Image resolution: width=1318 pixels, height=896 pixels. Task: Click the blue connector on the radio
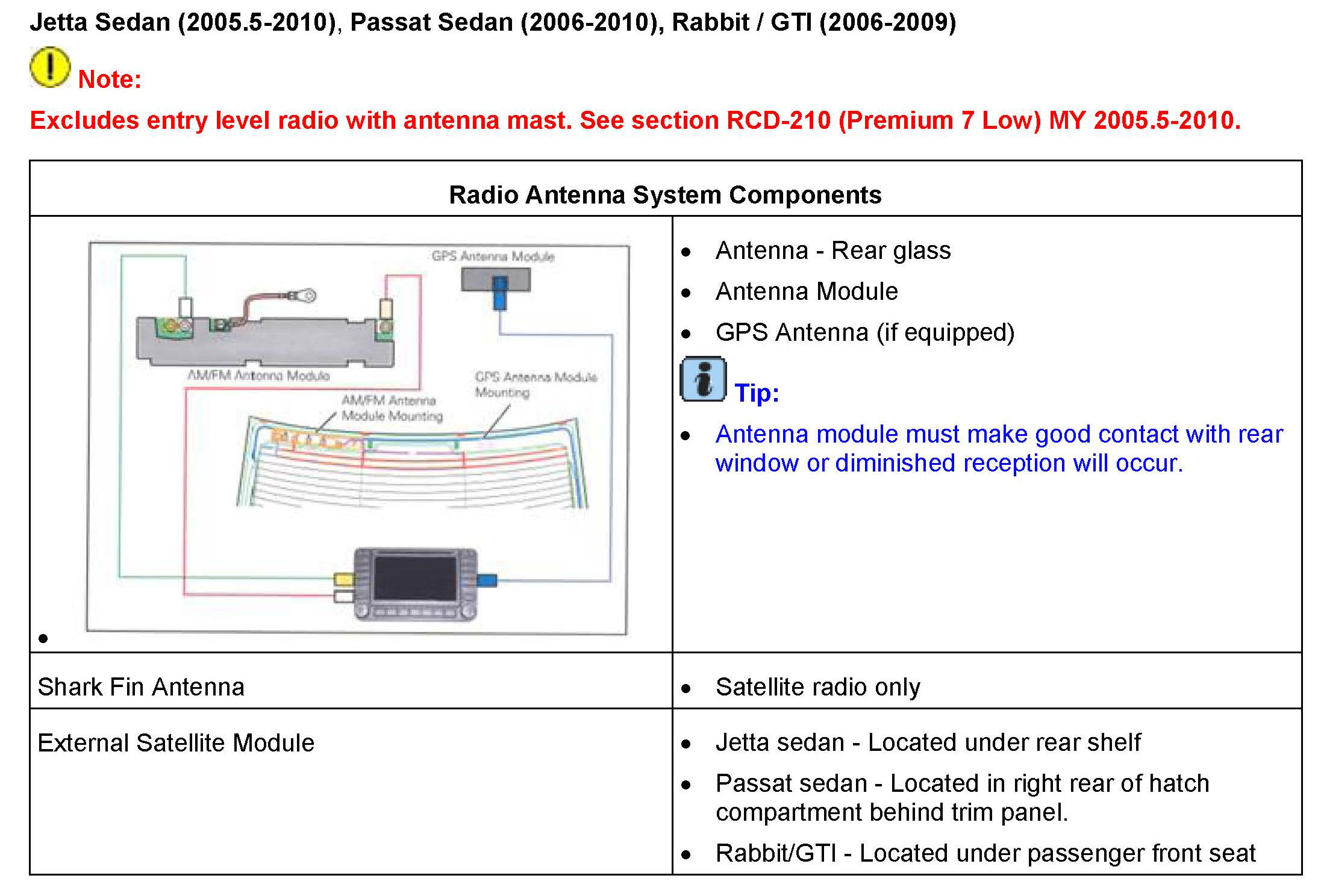[487, 580]
